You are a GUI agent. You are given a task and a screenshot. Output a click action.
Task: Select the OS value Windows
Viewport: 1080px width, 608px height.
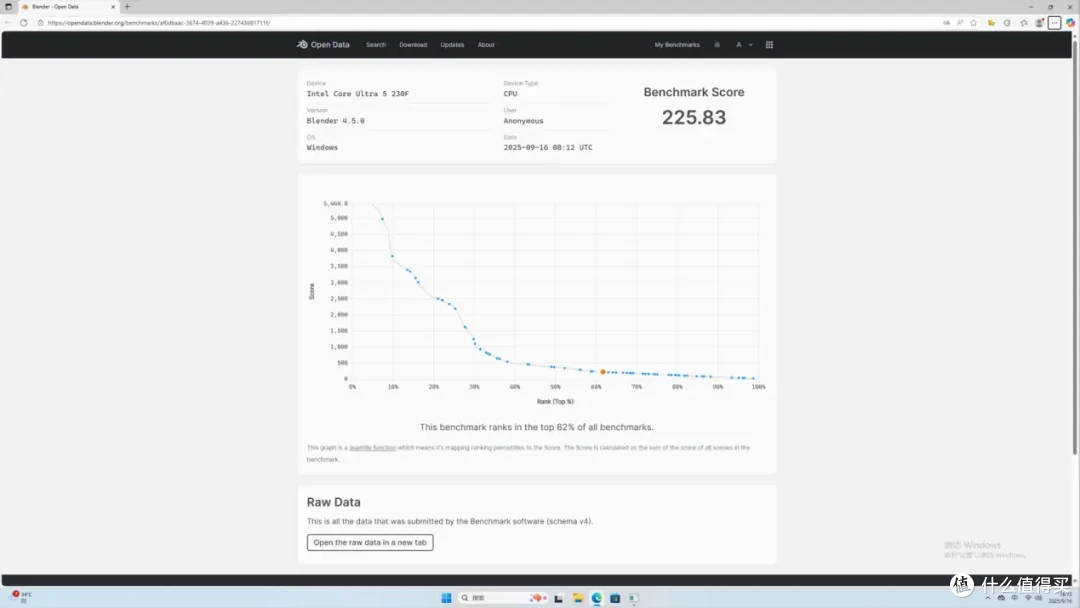(x=322, y=147)
